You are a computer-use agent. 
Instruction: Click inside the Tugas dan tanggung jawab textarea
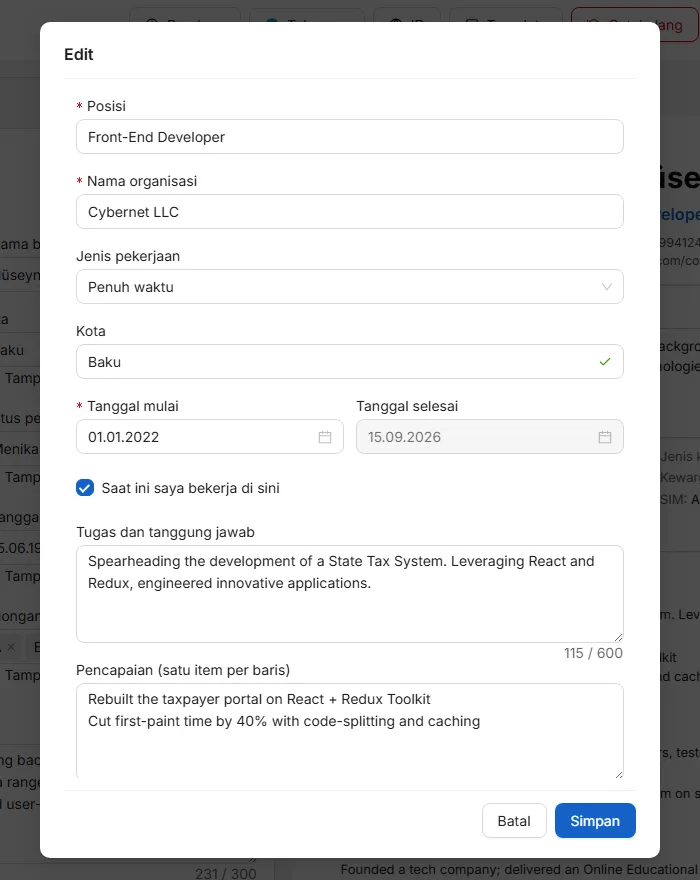tap(350, 594)
